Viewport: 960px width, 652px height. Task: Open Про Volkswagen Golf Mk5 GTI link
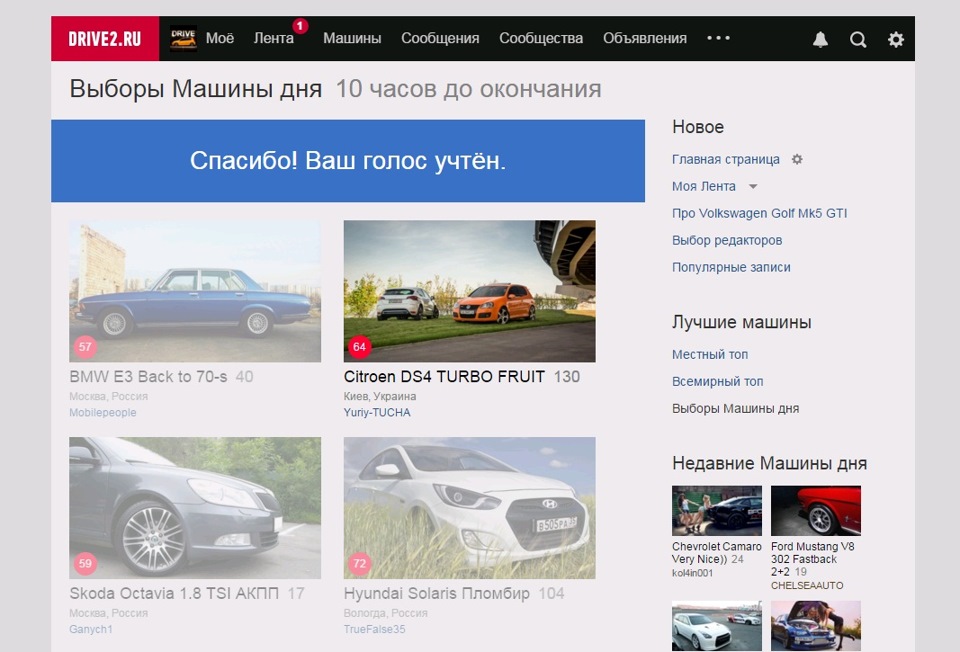pos(760,213)
